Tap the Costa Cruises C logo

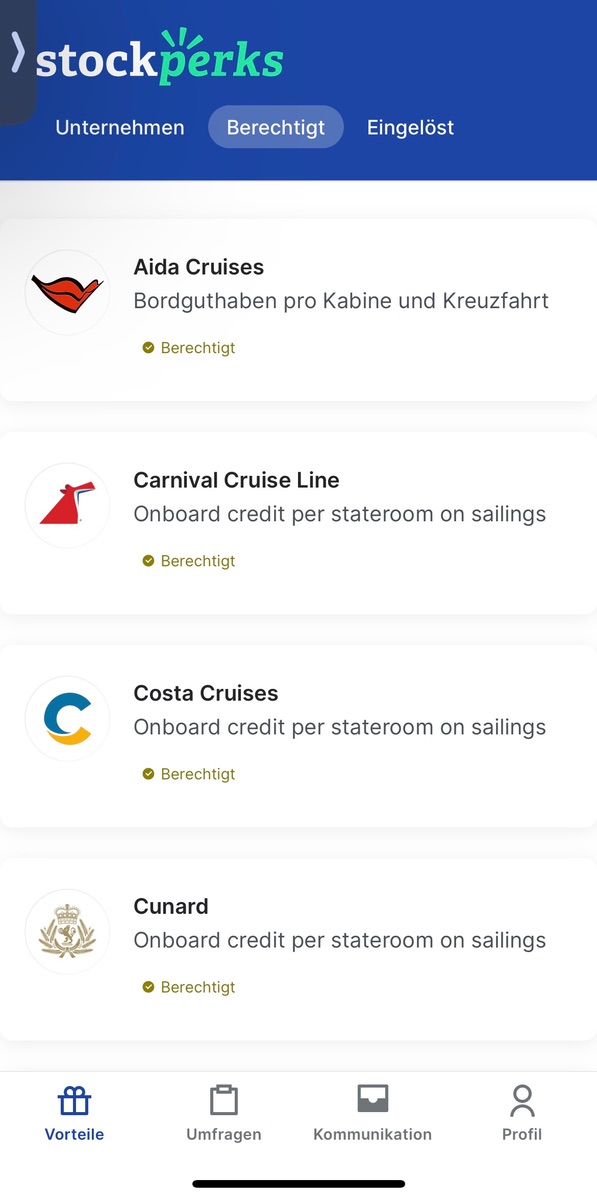68,718
